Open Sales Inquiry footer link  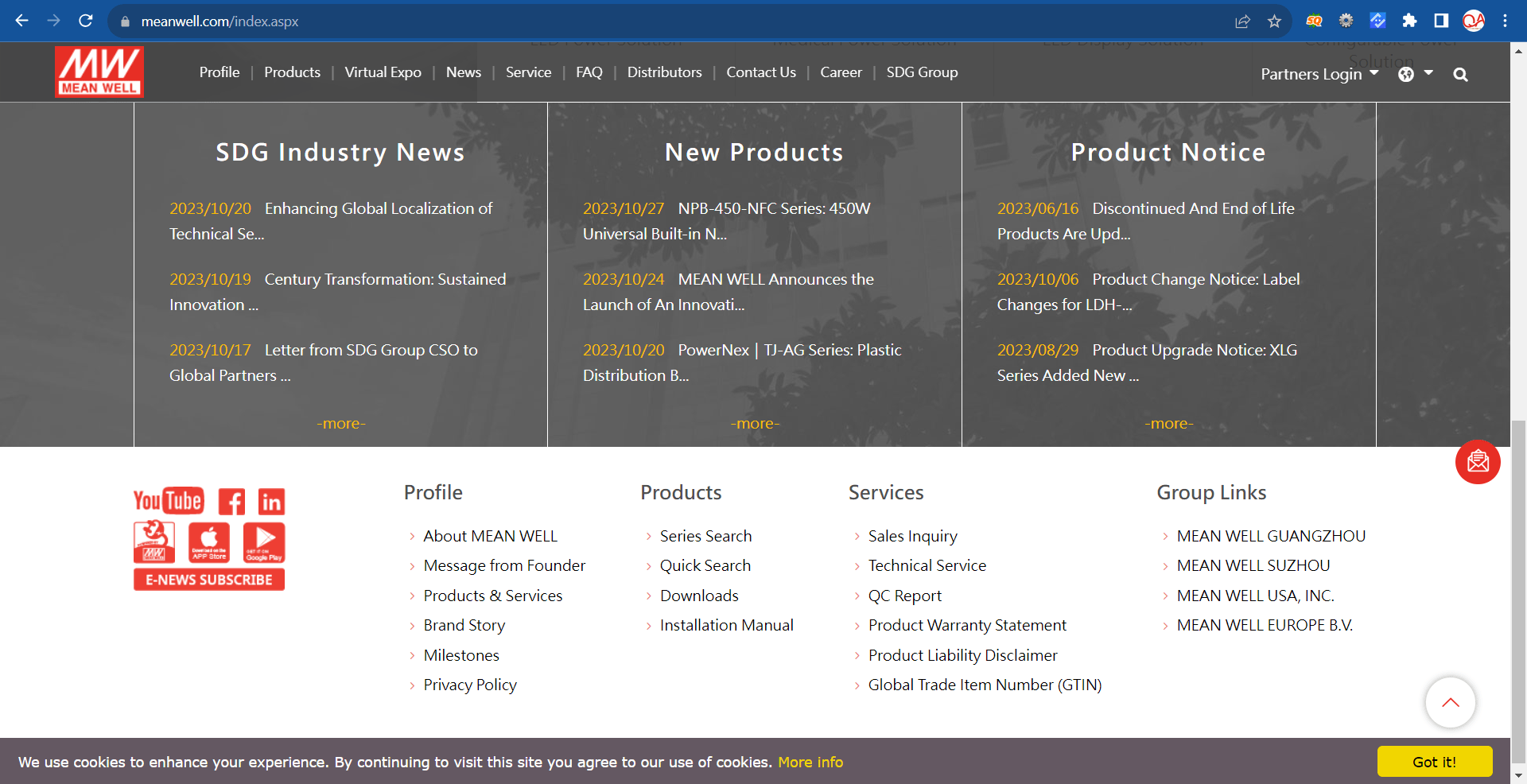tap(912, 536)
